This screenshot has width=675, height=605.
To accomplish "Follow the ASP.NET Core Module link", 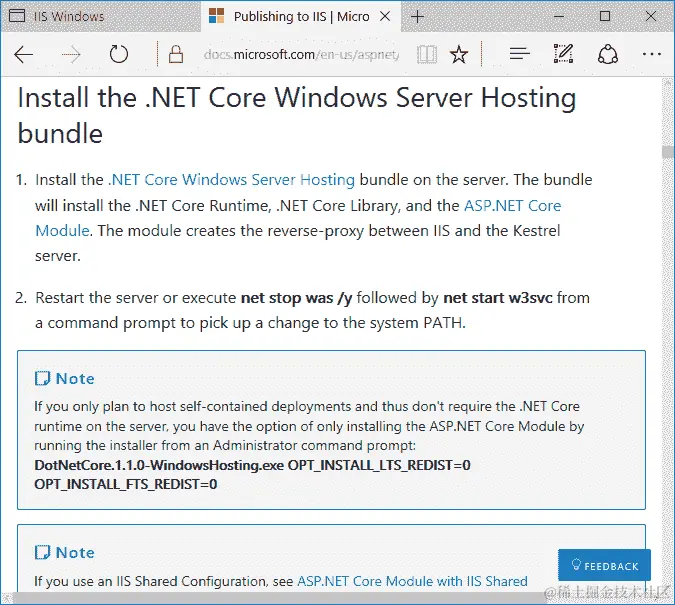I will (298, 218).
